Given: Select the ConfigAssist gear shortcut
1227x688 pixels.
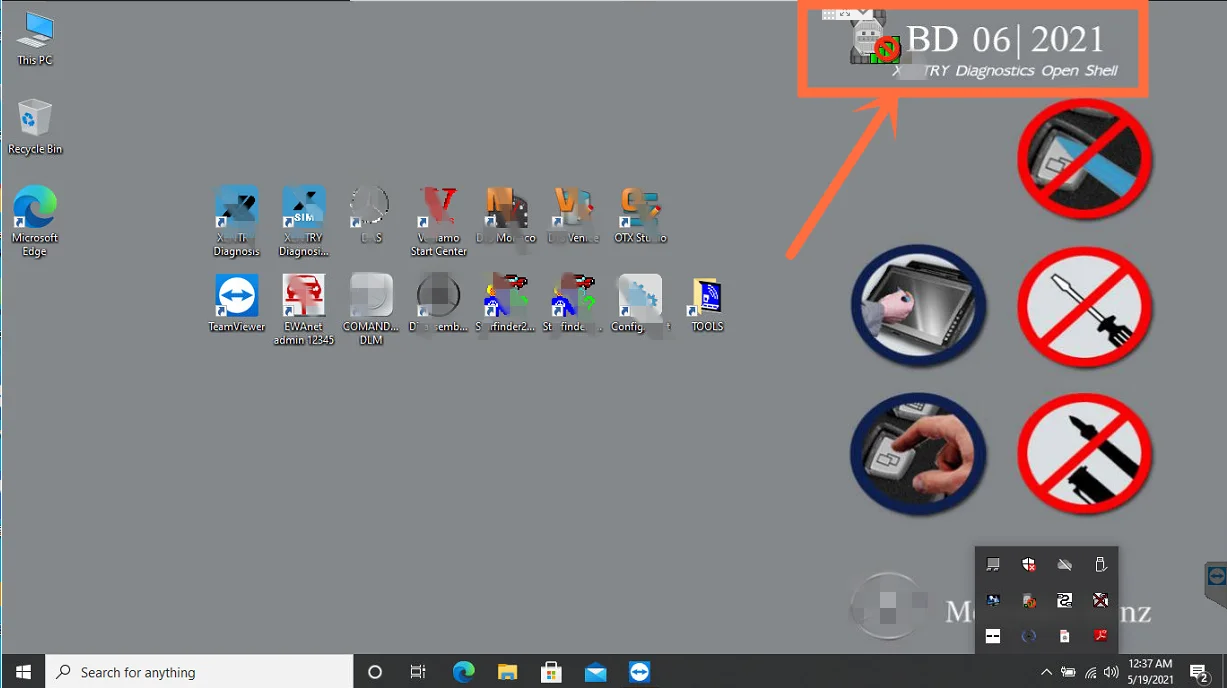Looking at the screenshot, I should tap(640, 303).
